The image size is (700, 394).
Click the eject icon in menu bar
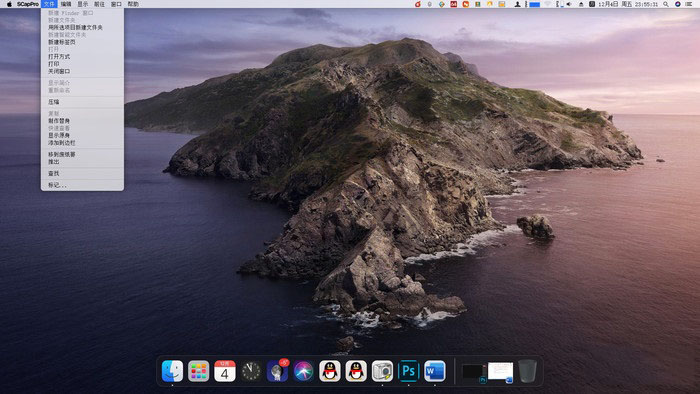coord(581,4)
